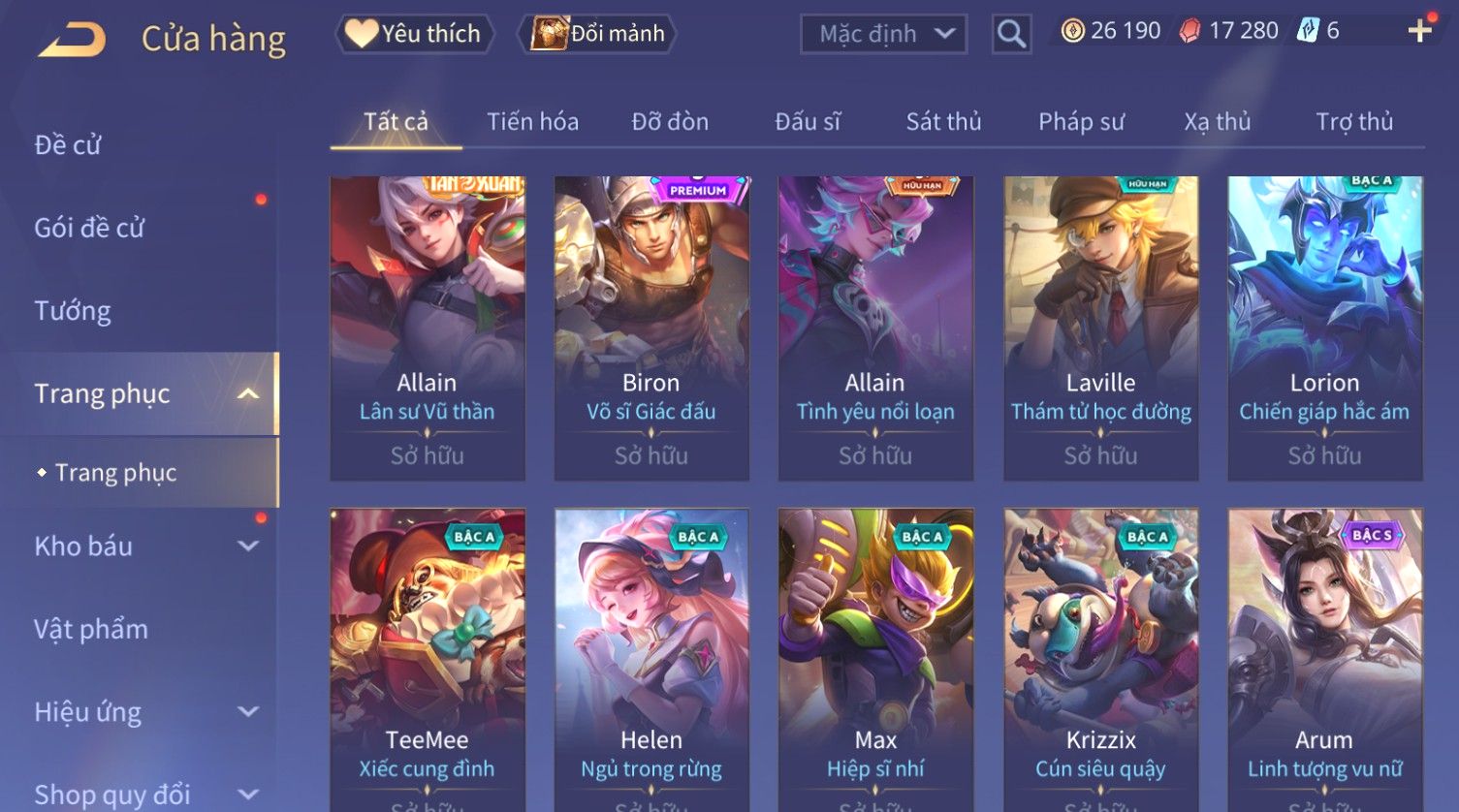Expand the Hiệu ứng sidebar section
Viewport: 1459px width, 812px height.
248,711
